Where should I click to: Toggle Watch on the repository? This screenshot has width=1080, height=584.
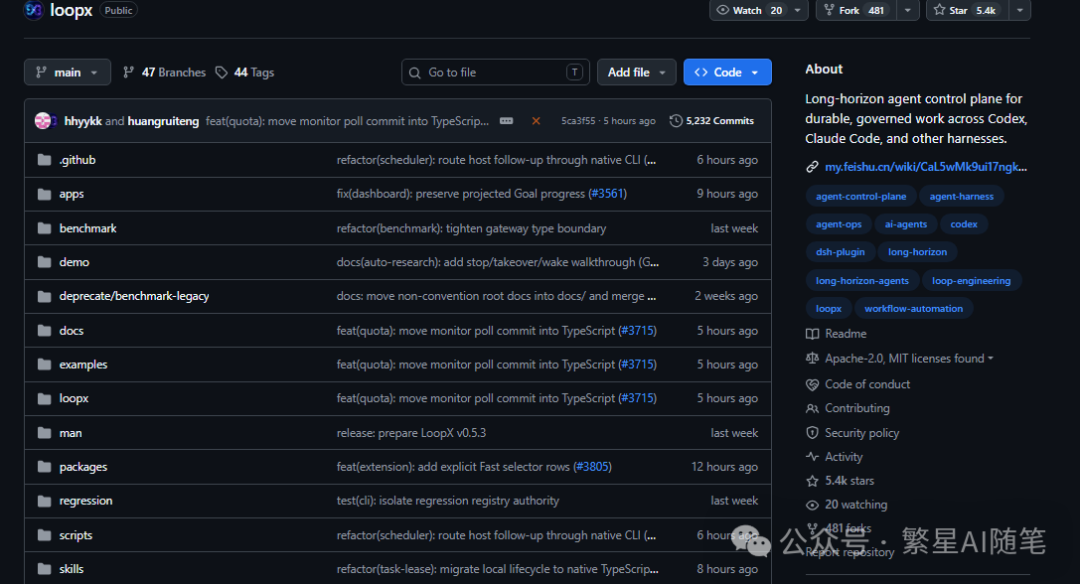[x=749, y=10]
